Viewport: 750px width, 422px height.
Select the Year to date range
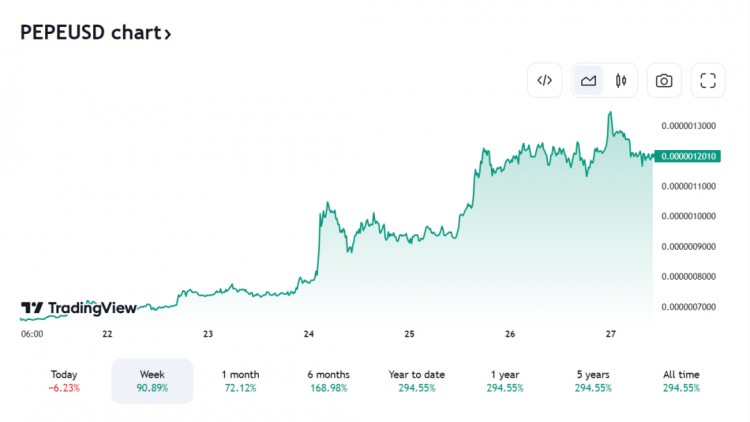(x=417, y=381)
